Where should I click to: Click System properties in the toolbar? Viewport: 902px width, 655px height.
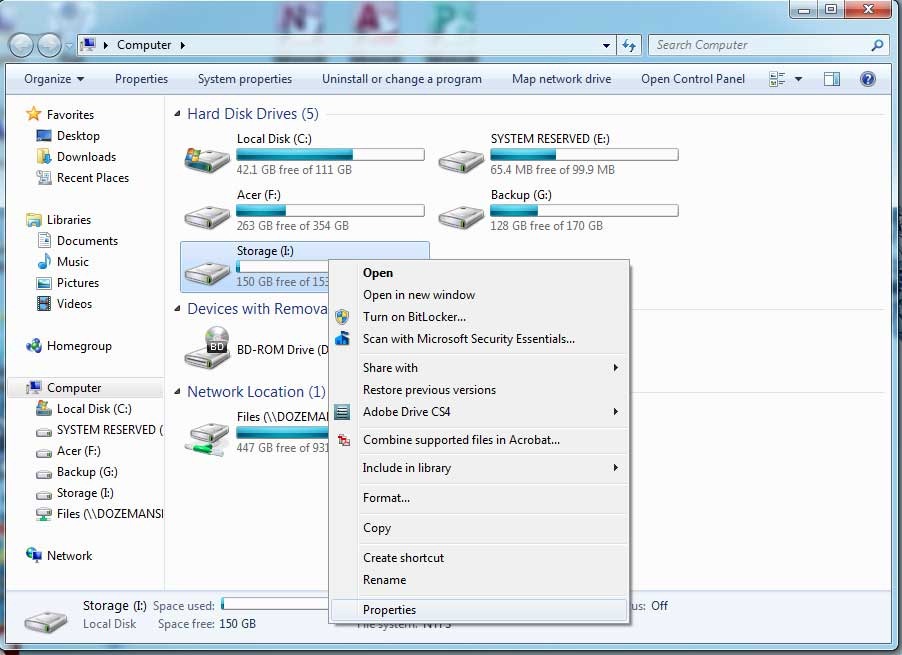click(x=245, y=79)
